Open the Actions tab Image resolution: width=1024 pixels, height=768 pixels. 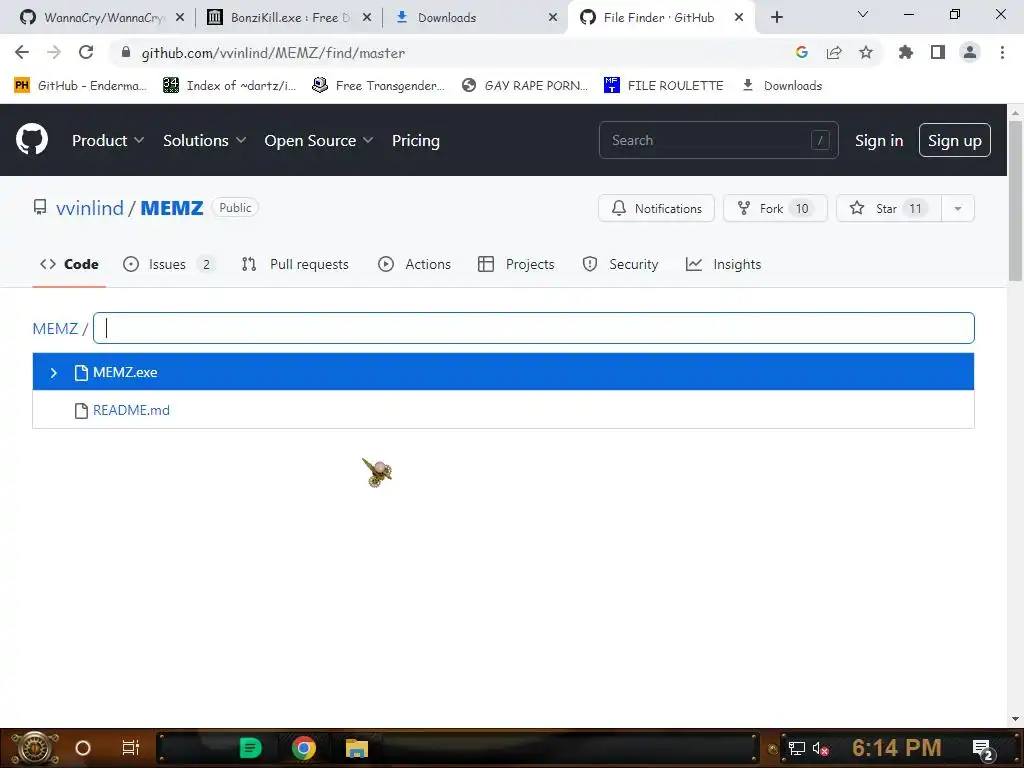(x=415, y=264)
